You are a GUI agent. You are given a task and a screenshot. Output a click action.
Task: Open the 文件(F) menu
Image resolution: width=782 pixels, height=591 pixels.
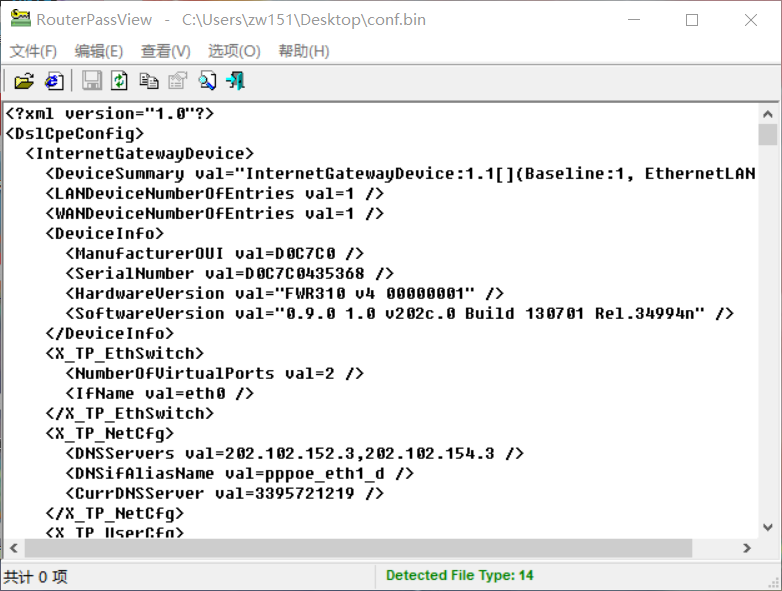pyautogui.click(x=33, y=51)
